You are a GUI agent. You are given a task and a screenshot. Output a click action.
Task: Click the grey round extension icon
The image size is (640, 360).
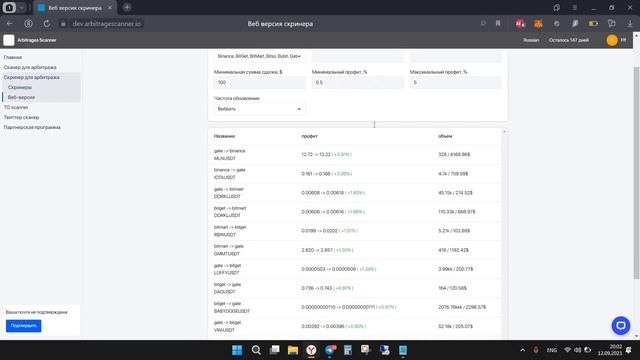[x=557, y=24]
